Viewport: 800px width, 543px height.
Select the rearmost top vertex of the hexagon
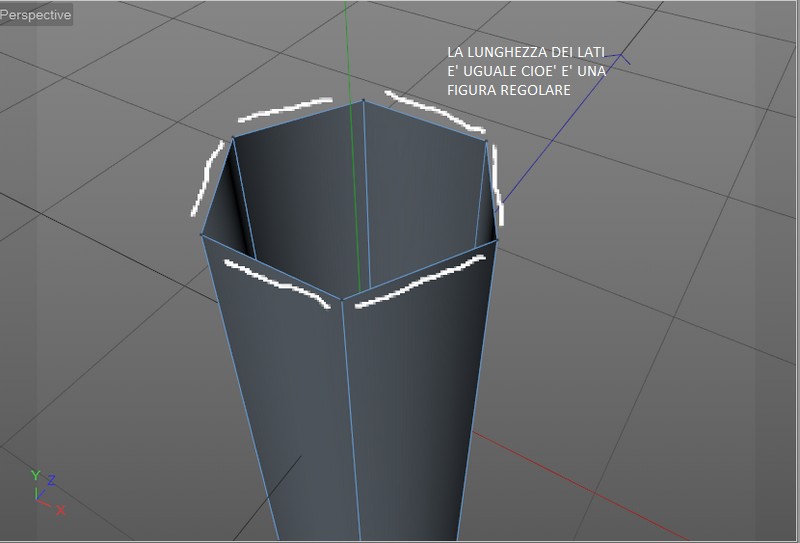point(363,101)
